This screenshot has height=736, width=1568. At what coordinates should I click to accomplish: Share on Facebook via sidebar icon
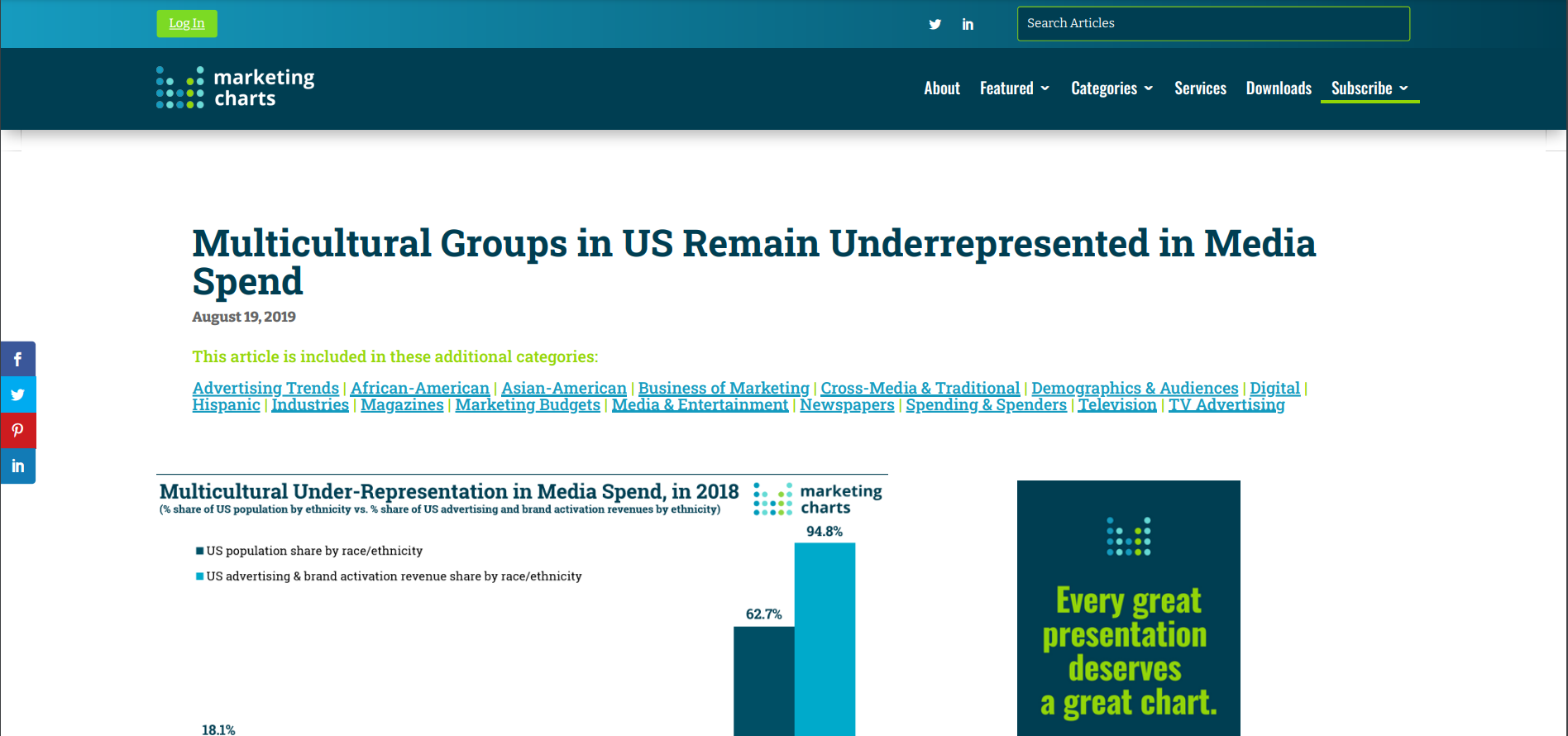pyautogui.click(x=17, y=360)
